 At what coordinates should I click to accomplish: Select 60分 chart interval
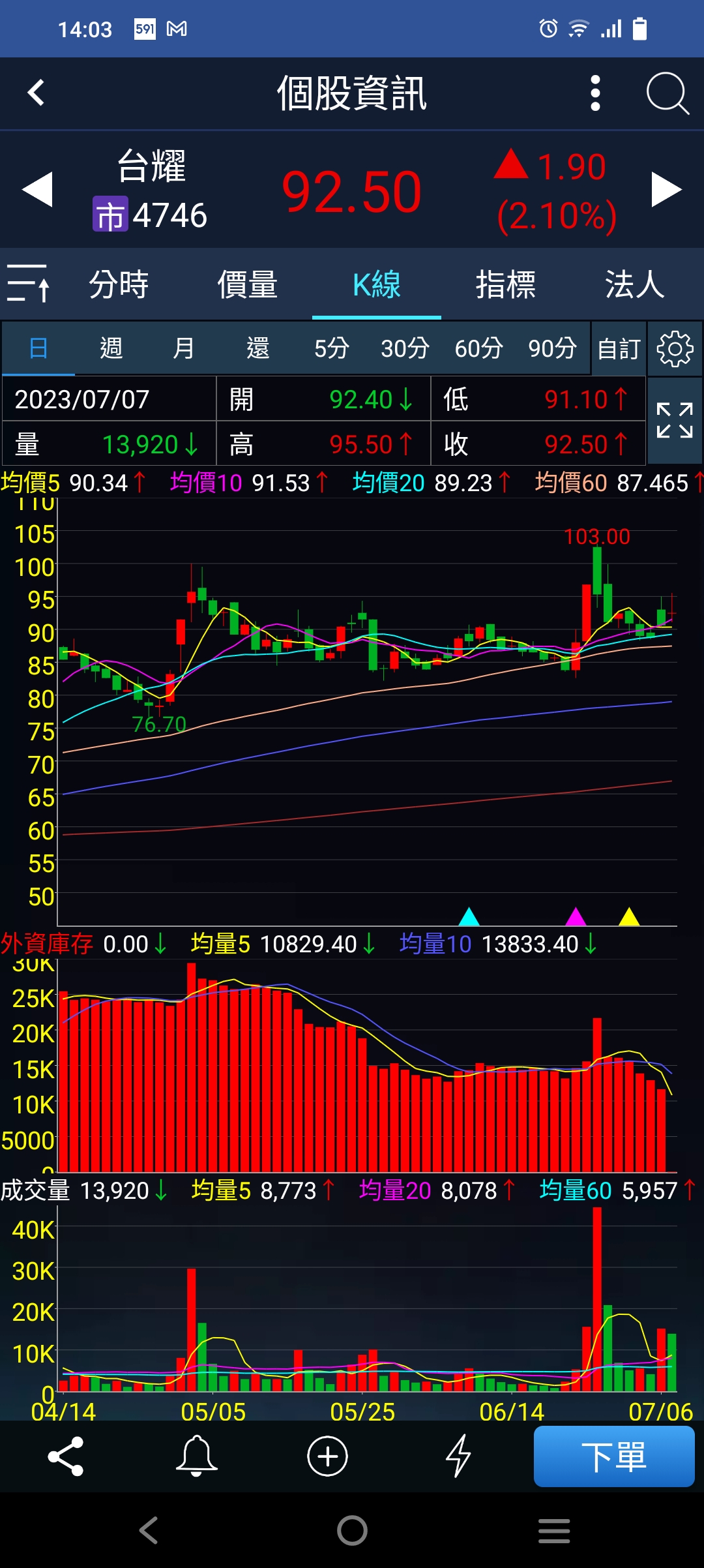pyautogui.click(x=478, y=348)
